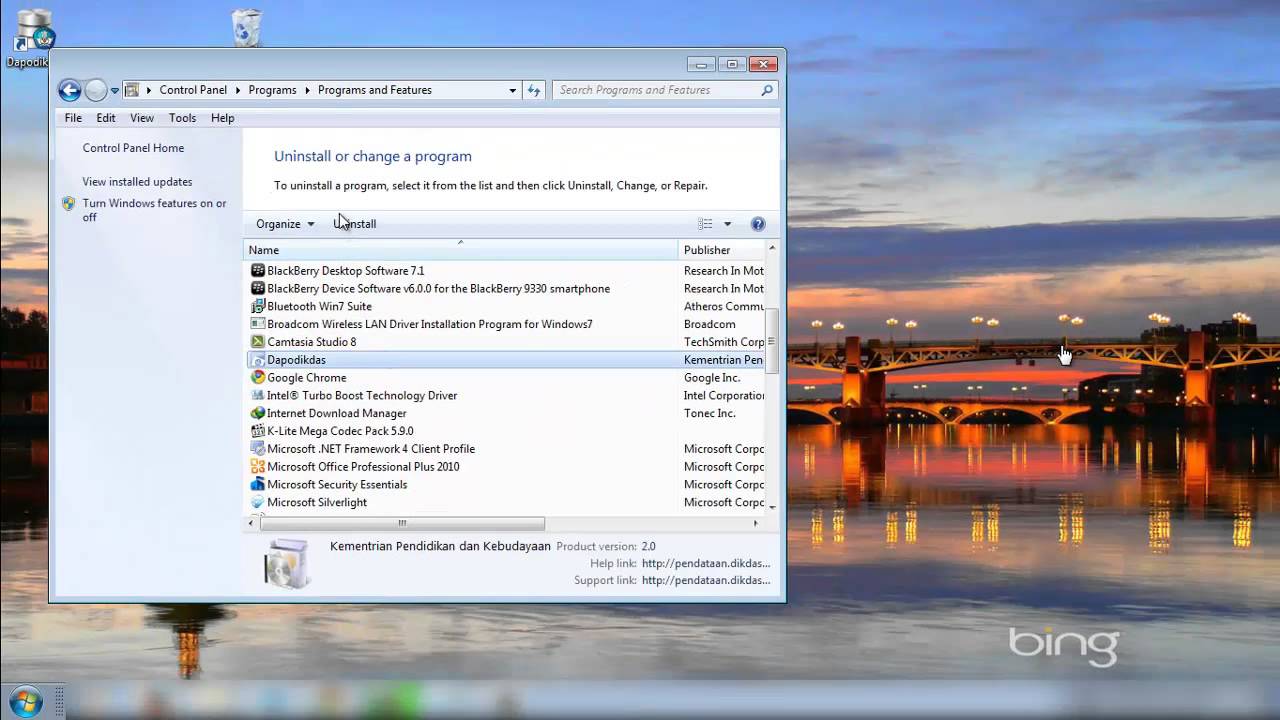Image resolution: width=1280 pixels, height=720 pixels.
Task: Click the "TechSmith Corp" publisher cell
Action: point(724,342)
